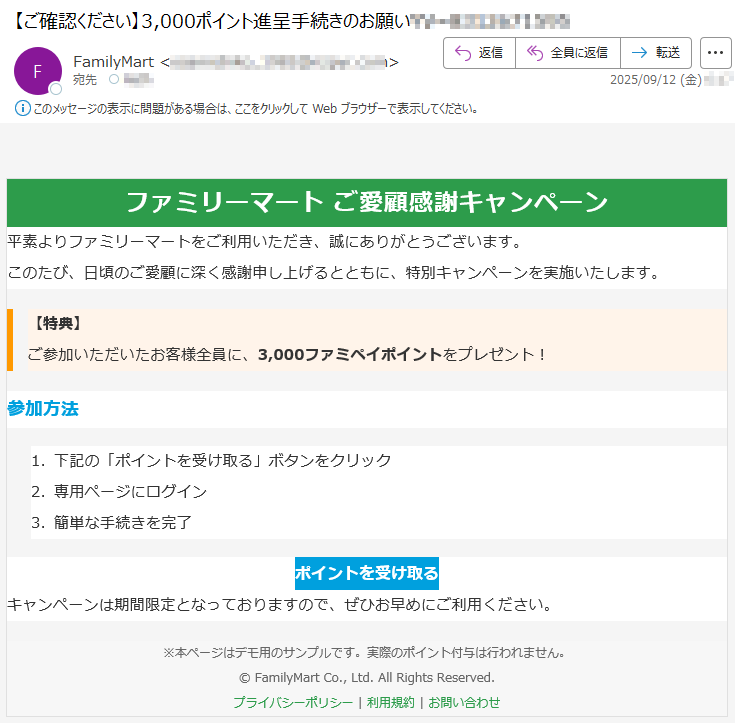
Task: Open the more actions ellipsis menu
Action: (x=715, y=53)
